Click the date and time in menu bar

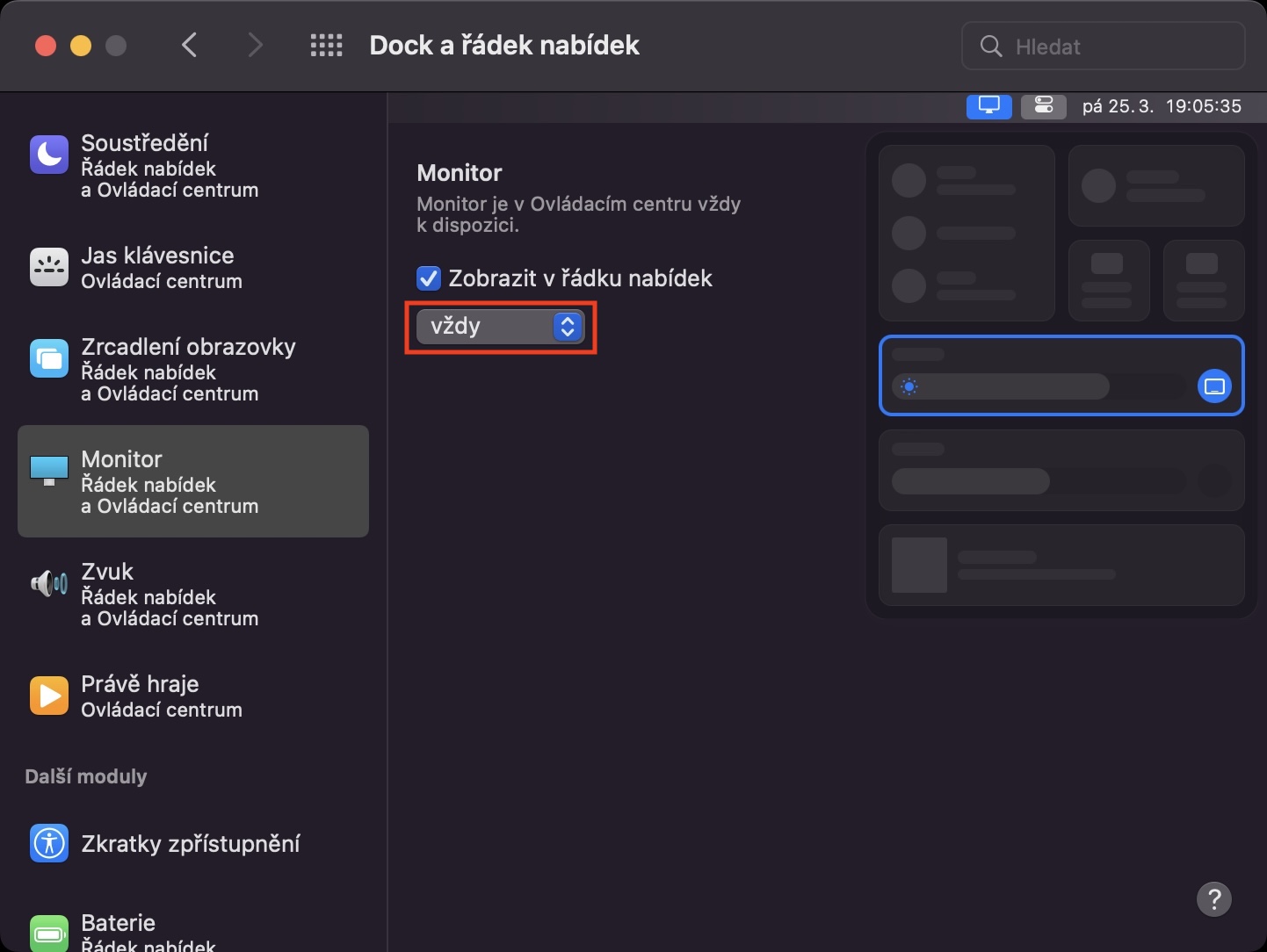1160,105
